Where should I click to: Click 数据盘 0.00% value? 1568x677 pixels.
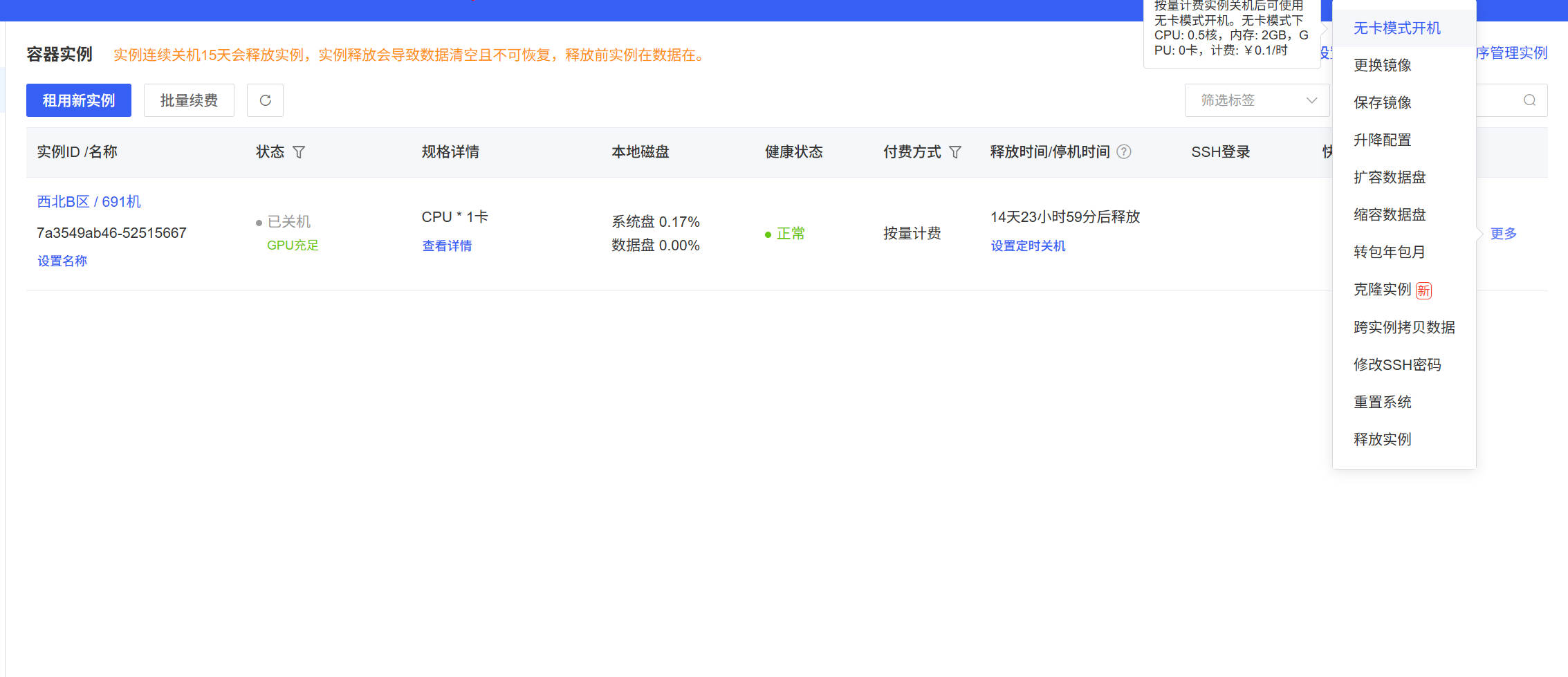656,245
